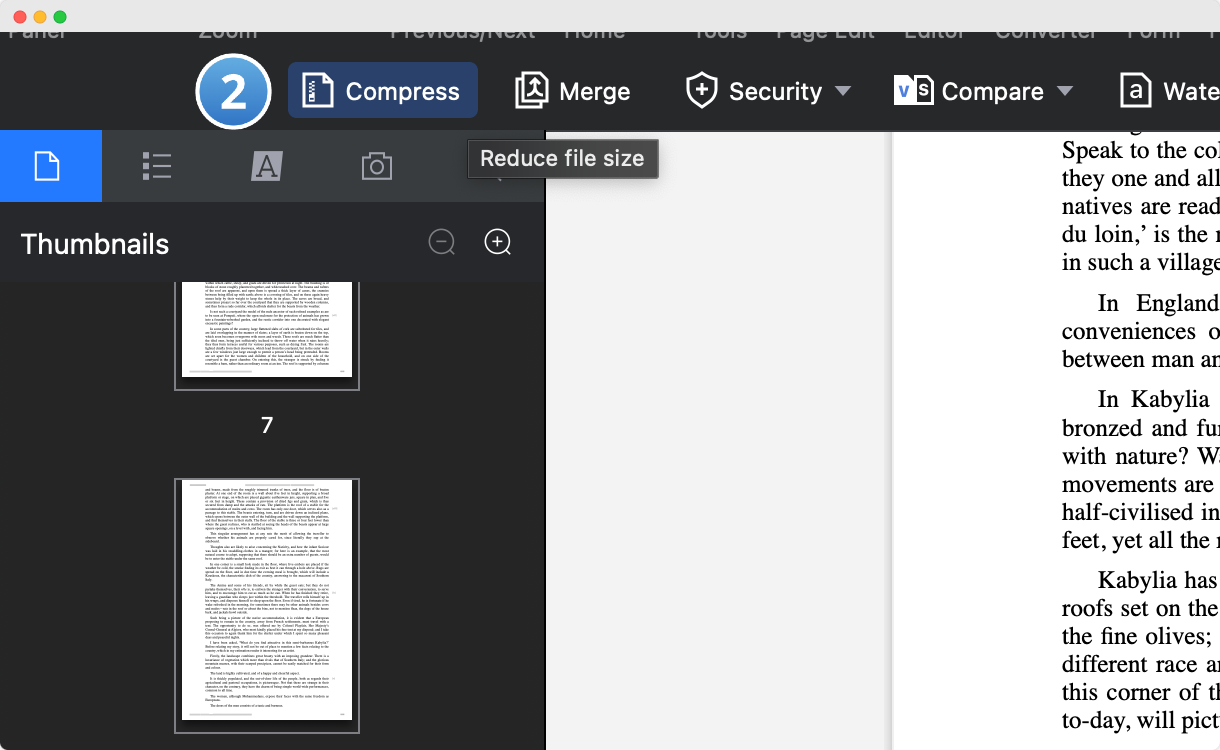
Task: Zoom out thumbnails with minus magnifier
Action: (x=442, y=242)
